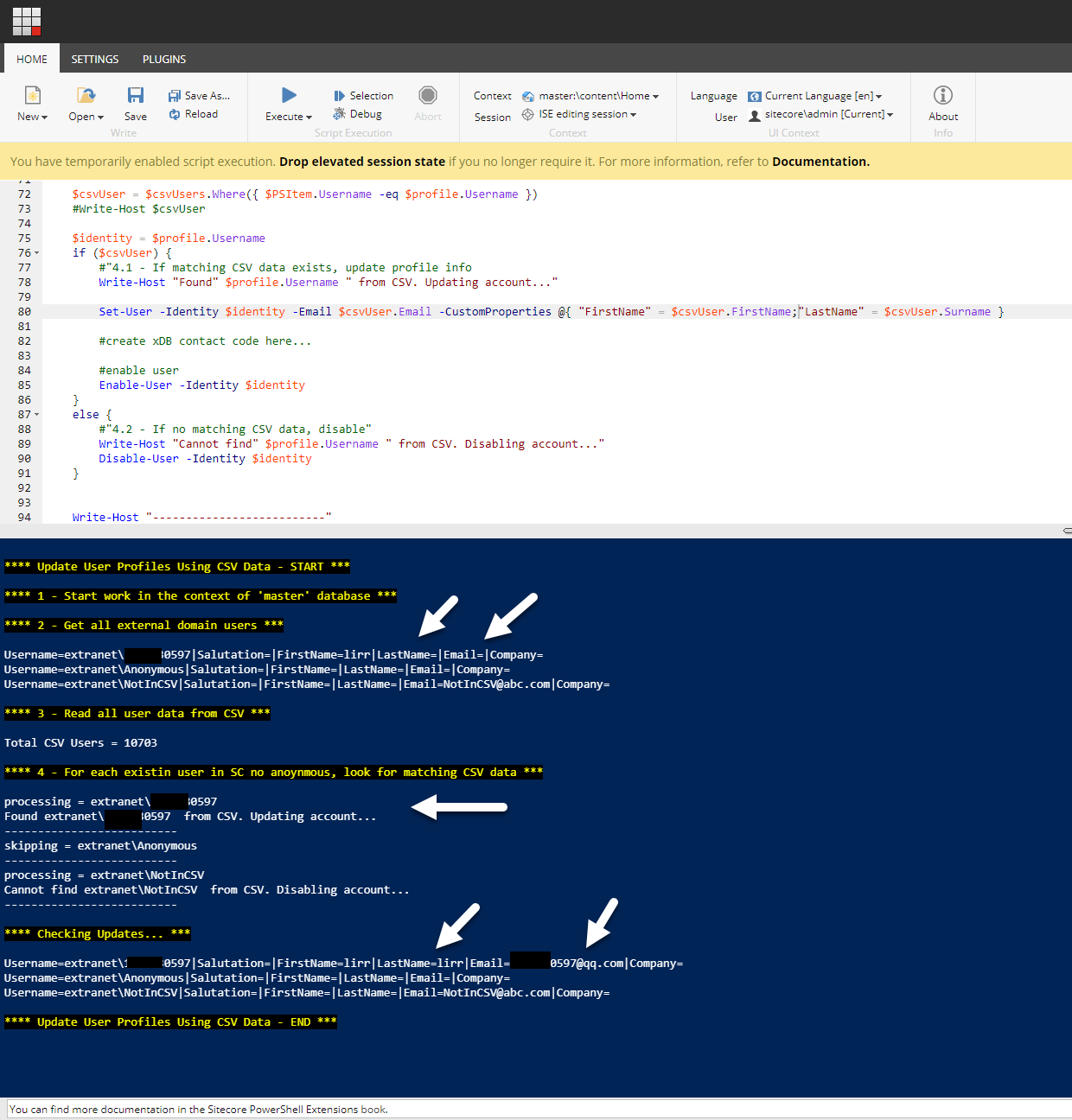Screen dimensions: 1072x1120
Task: Open the Sitecore launchpad grid icon
Action: pos(27,22)
